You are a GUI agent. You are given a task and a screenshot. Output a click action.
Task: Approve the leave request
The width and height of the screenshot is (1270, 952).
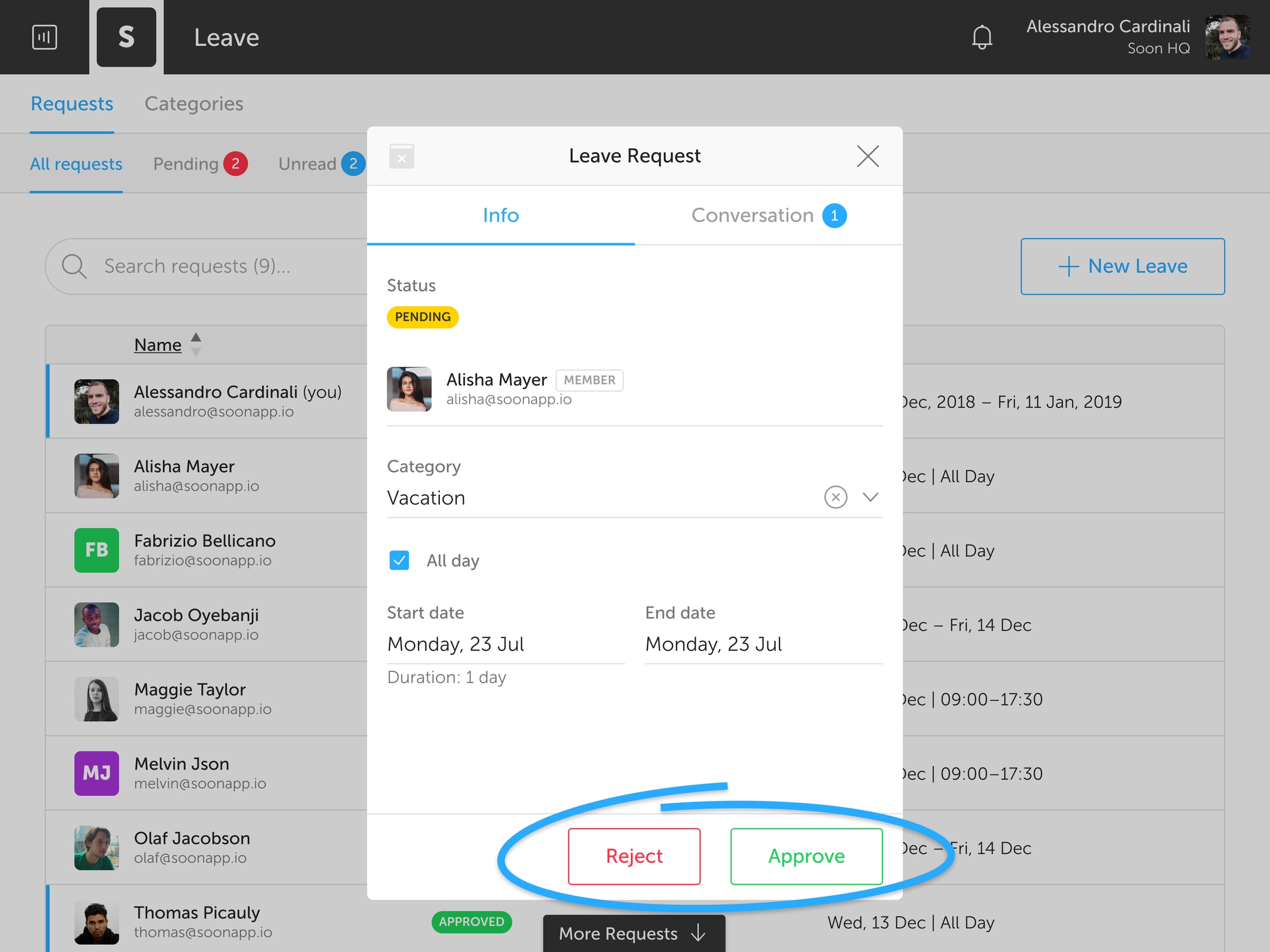(805, 856)
